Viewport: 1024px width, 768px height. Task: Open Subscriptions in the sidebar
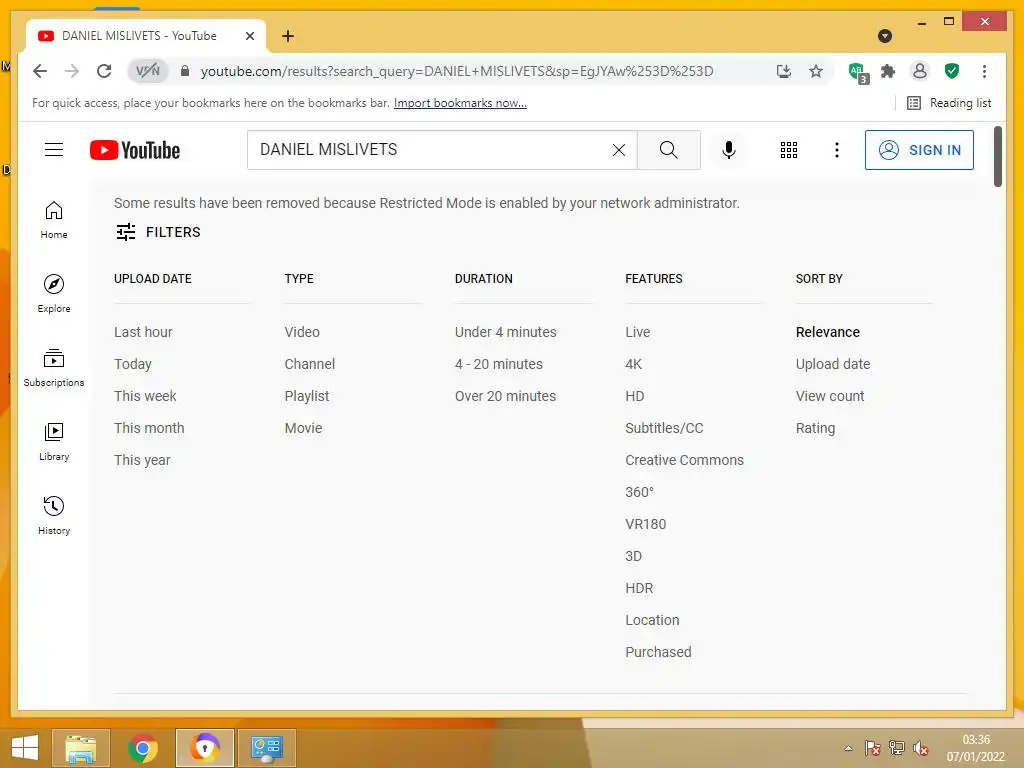pos(54,368)
